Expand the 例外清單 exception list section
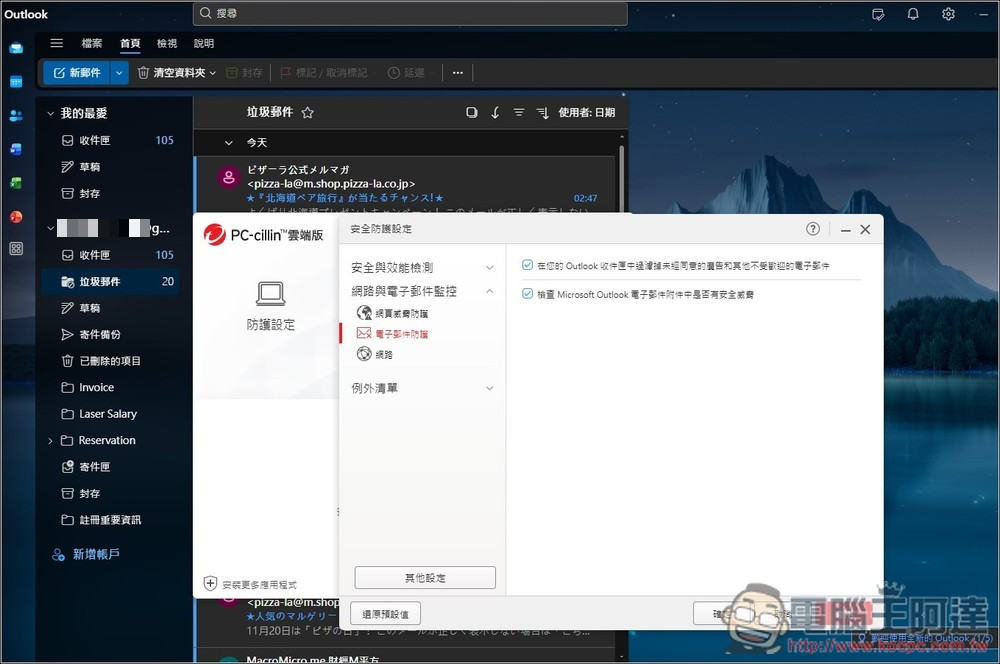 coord(489,388)
